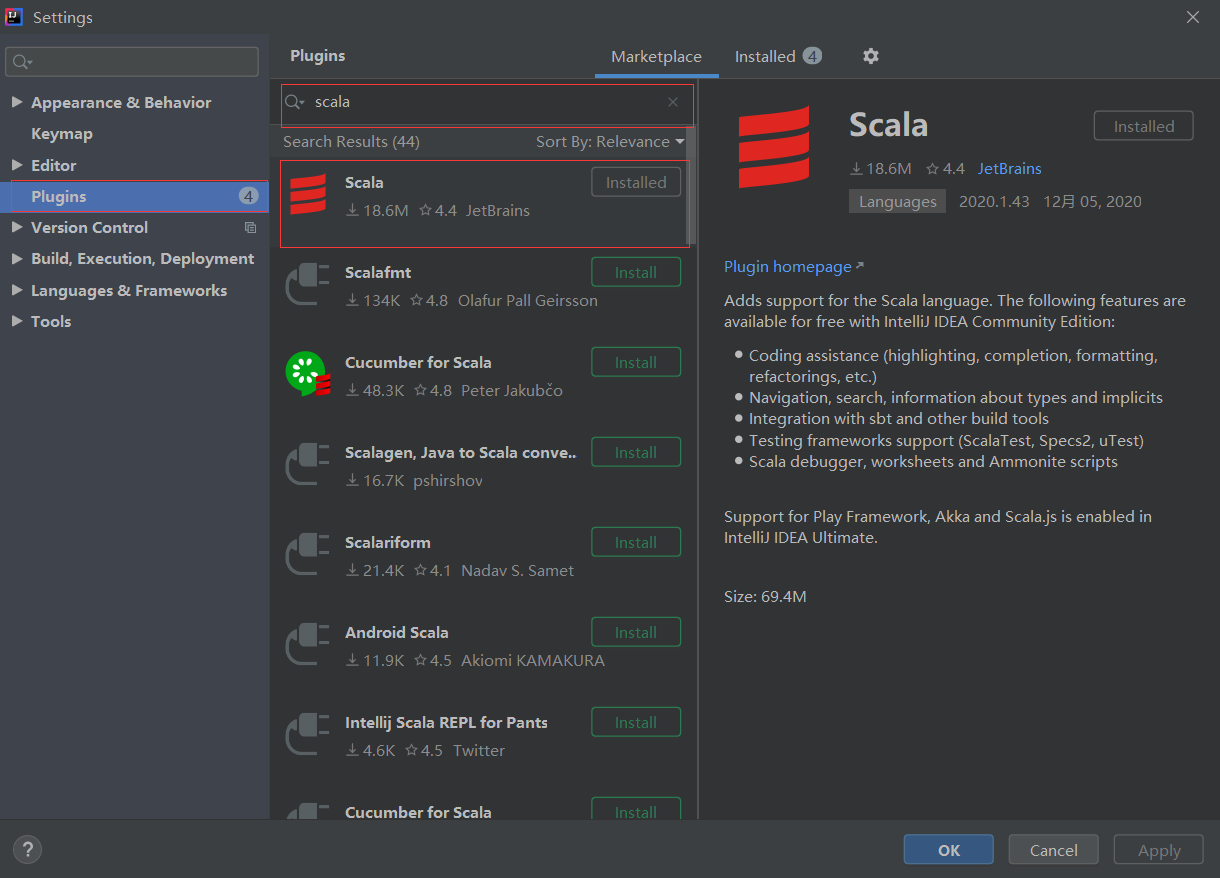Confirm settings with OK button
Screen dimensions: 1220x878
point(948,850)
